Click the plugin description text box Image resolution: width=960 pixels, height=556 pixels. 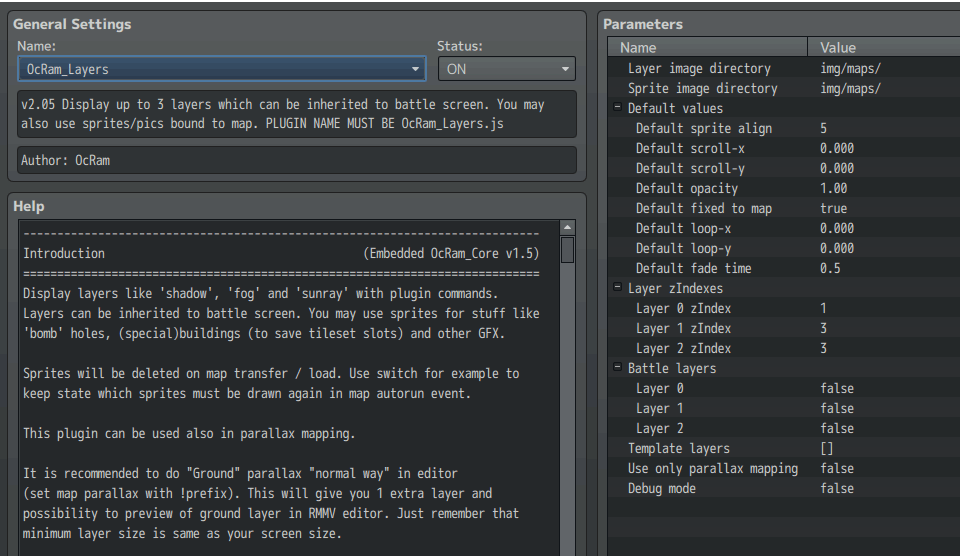point(297,114)
